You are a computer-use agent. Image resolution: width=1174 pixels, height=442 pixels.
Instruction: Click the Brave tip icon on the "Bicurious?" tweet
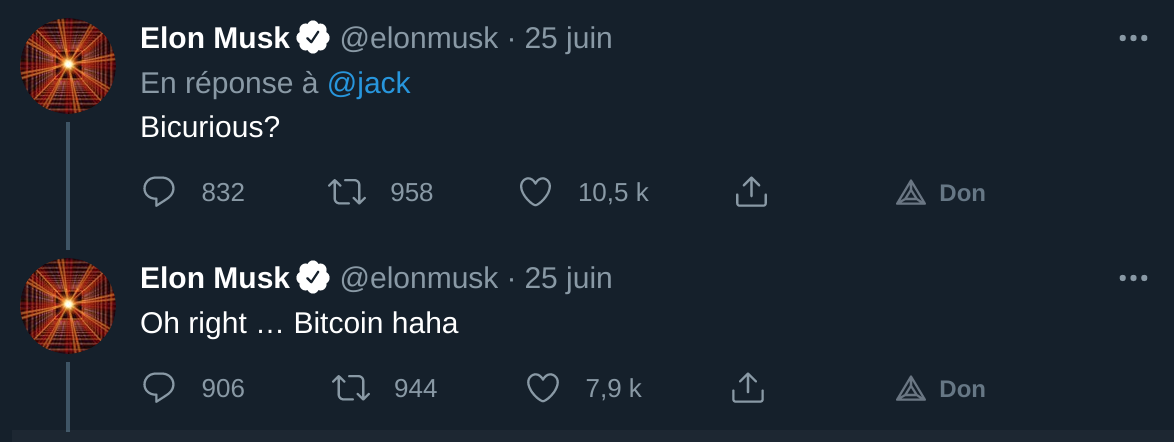[x=911, y=193]
